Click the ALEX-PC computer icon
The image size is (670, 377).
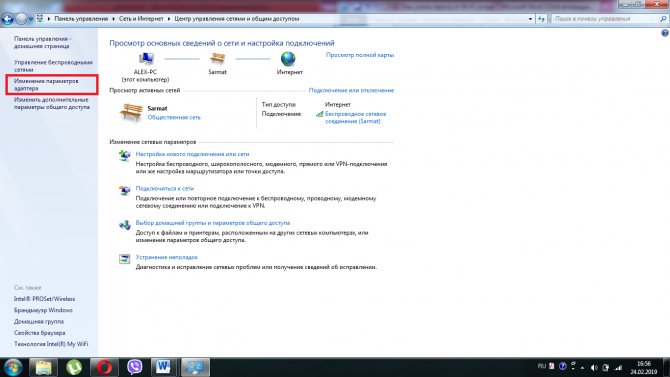(x=146, y=59)
